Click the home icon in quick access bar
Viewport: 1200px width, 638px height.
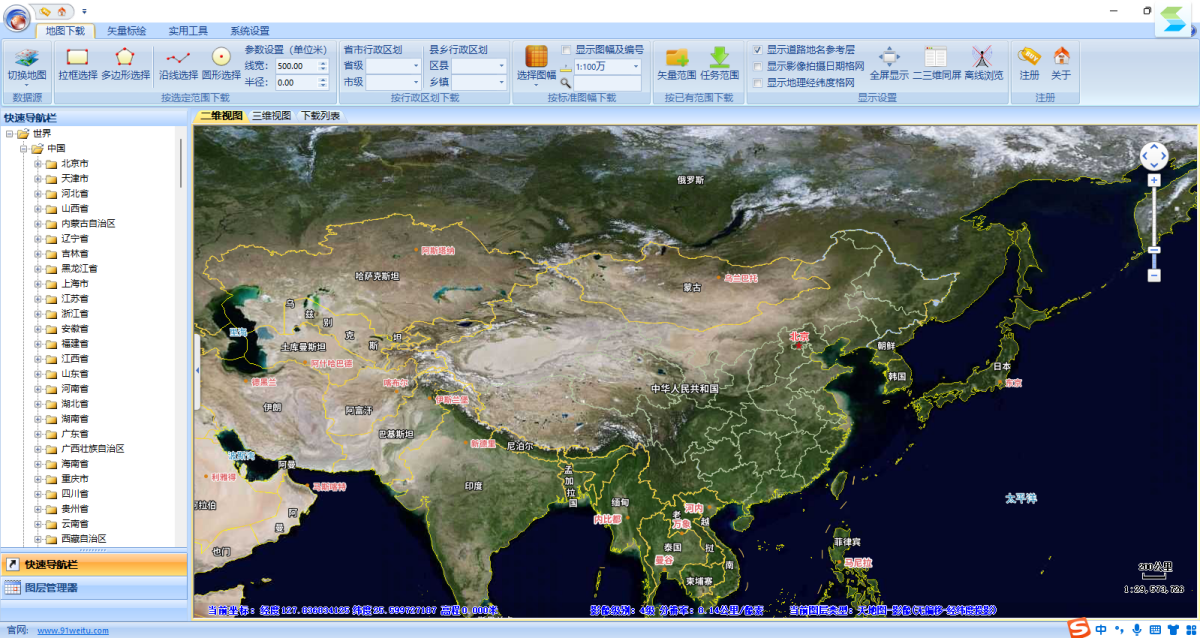point(62,10)
